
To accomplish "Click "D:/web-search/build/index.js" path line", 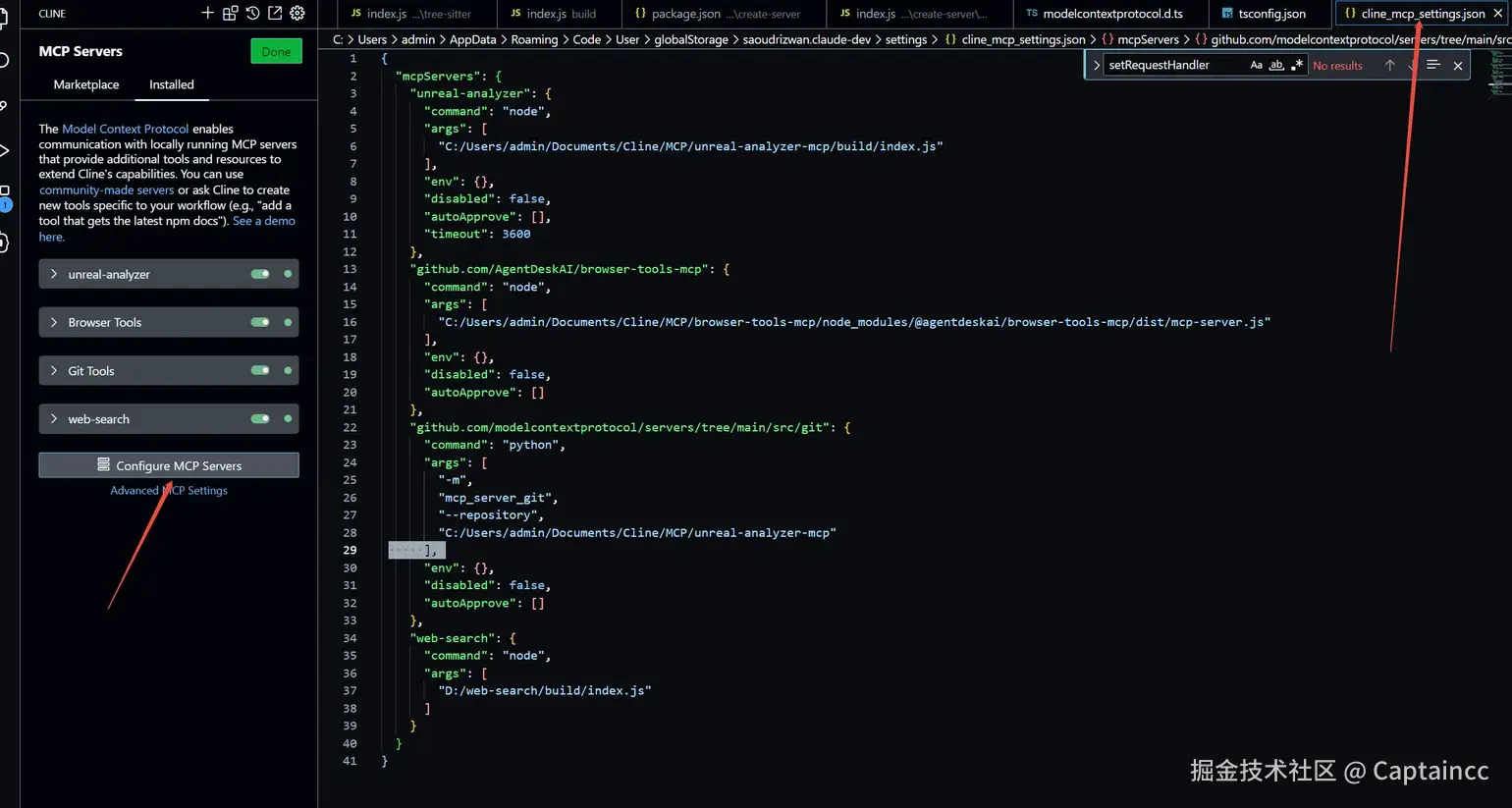I will click(x=545, y=690).
